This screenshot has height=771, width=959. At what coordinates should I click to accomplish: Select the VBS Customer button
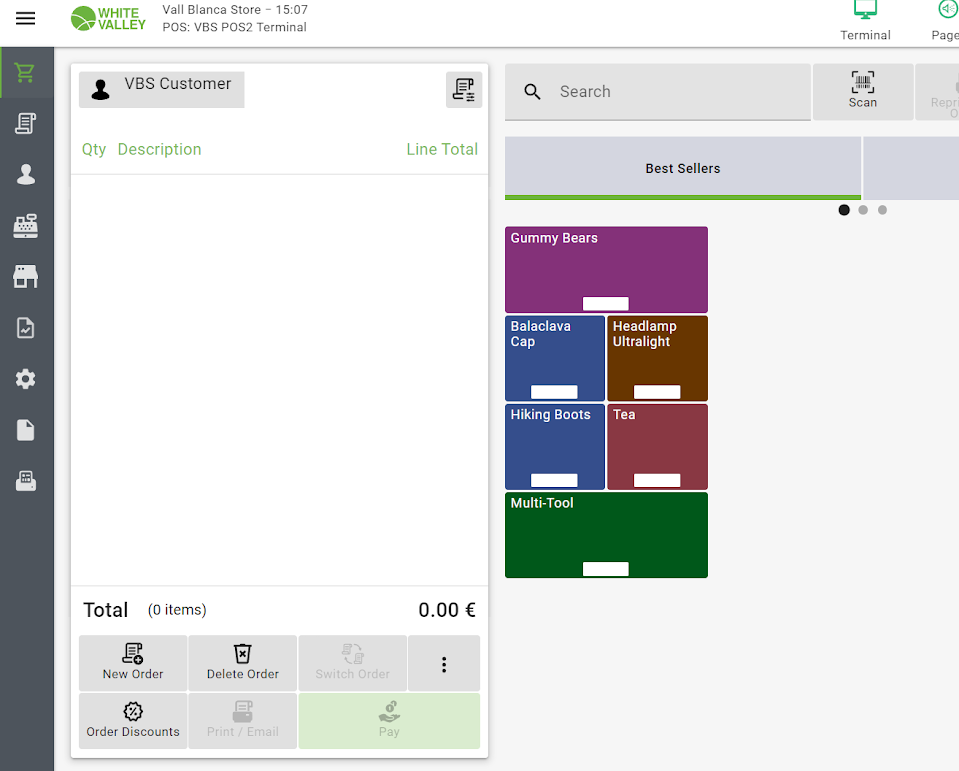(161, 89)
